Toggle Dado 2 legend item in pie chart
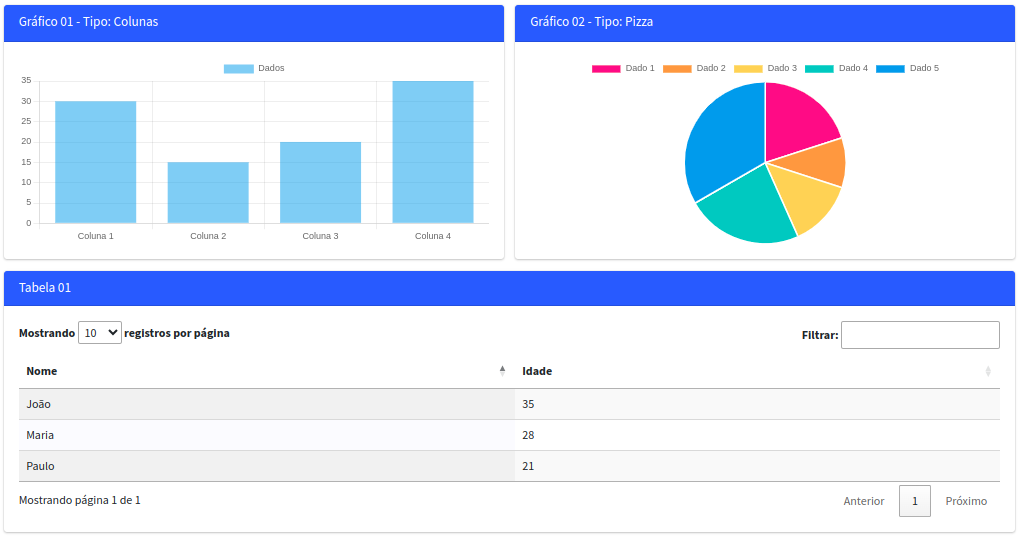This screenshot has height=536, width=1019. (x=694, y=68)
